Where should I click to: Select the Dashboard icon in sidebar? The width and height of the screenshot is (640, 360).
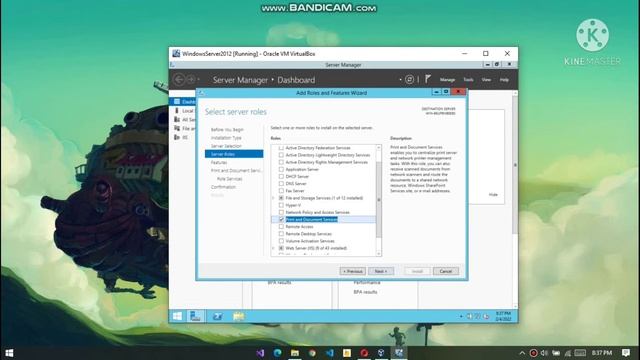[177, 101]
